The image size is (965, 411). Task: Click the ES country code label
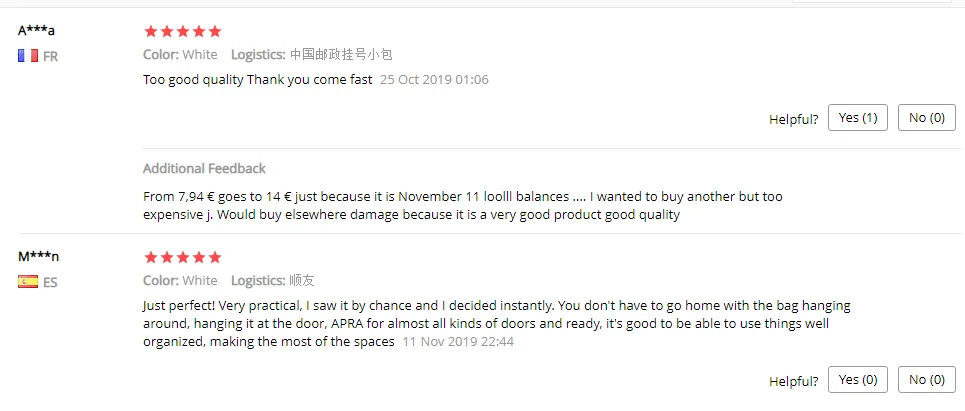point(50,282)
